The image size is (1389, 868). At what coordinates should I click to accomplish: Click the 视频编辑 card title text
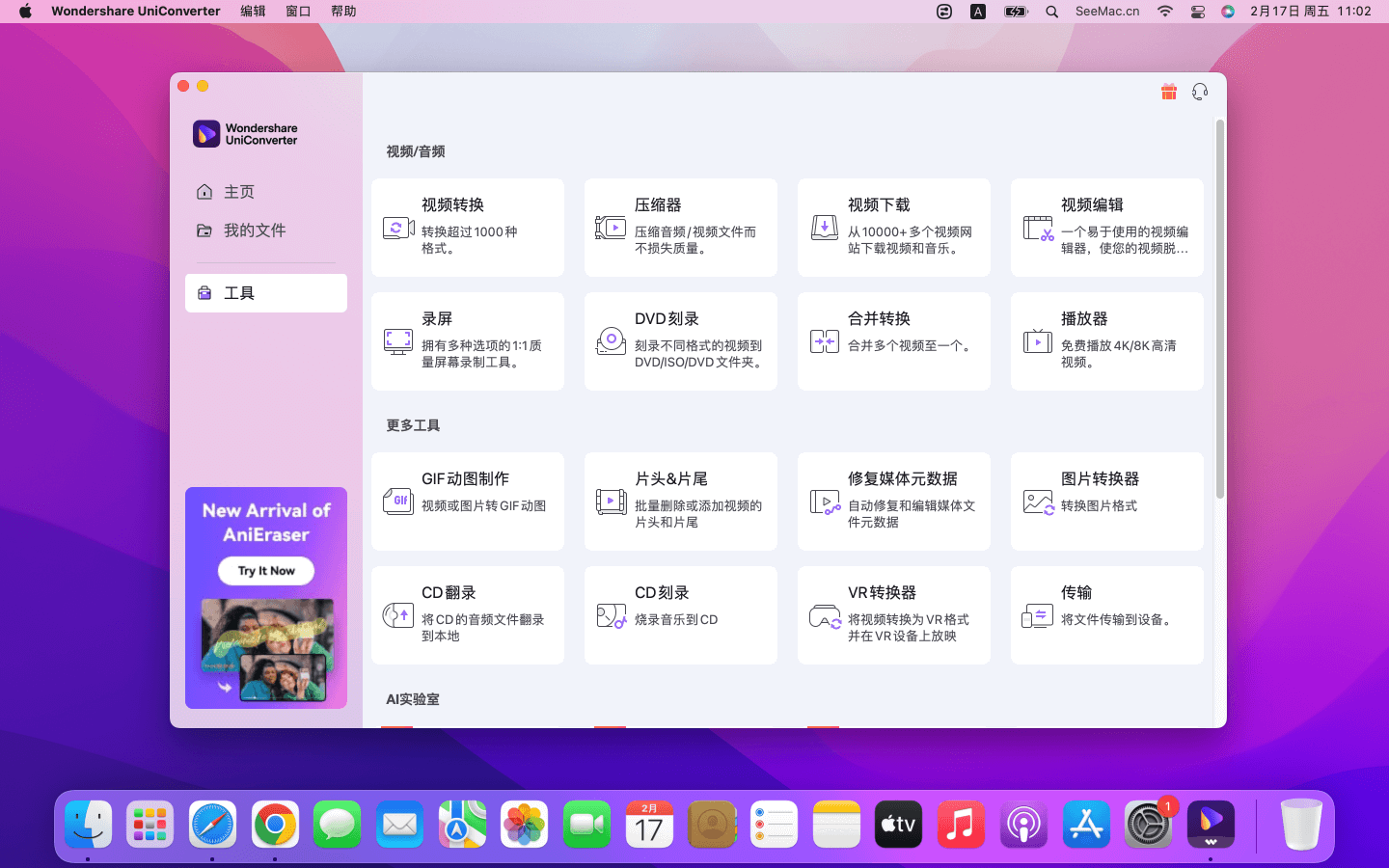1092,205
